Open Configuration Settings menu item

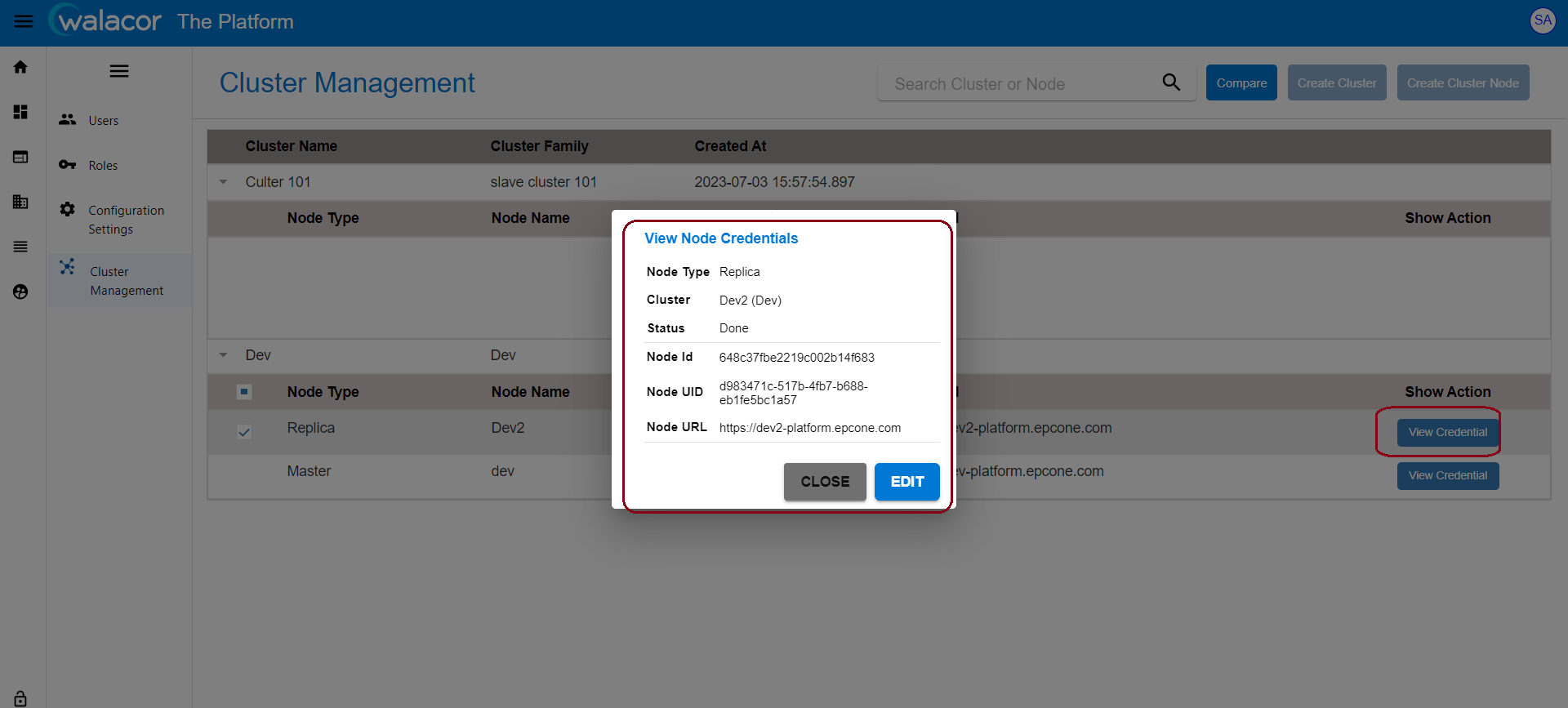click(x=126, y=220)
